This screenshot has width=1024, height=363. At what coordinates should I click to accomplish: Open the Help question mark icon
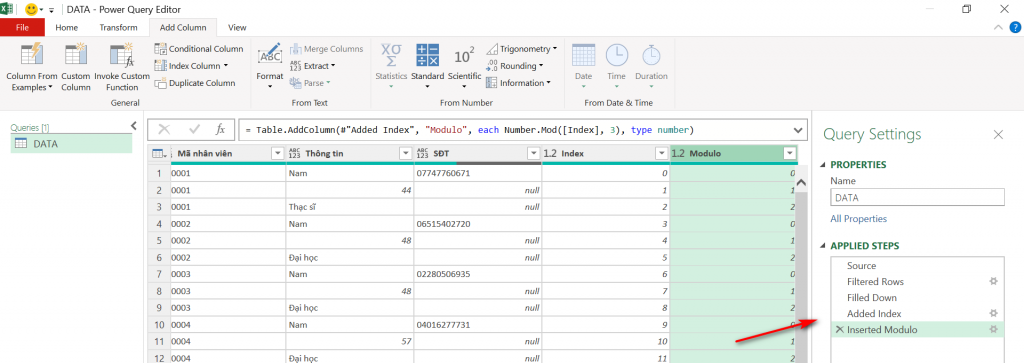click(1015, 27)
